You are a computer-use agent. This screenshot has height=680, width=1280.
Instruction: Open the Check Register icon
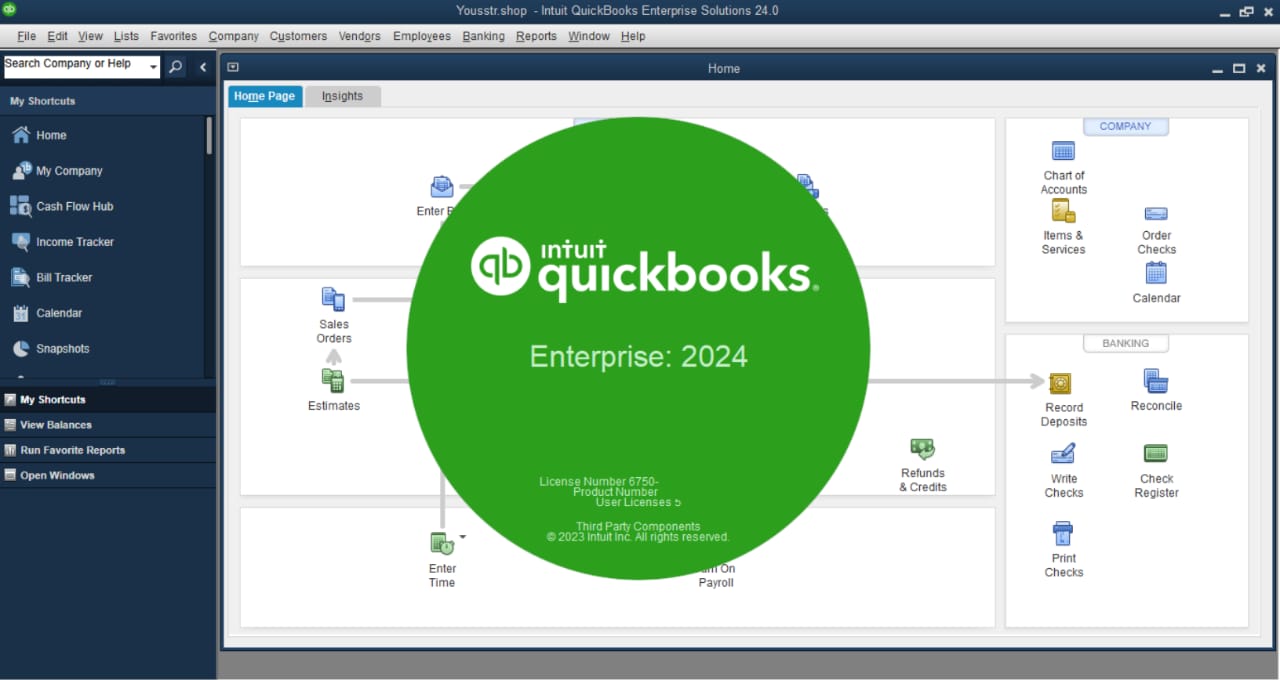coord(1156,454)
